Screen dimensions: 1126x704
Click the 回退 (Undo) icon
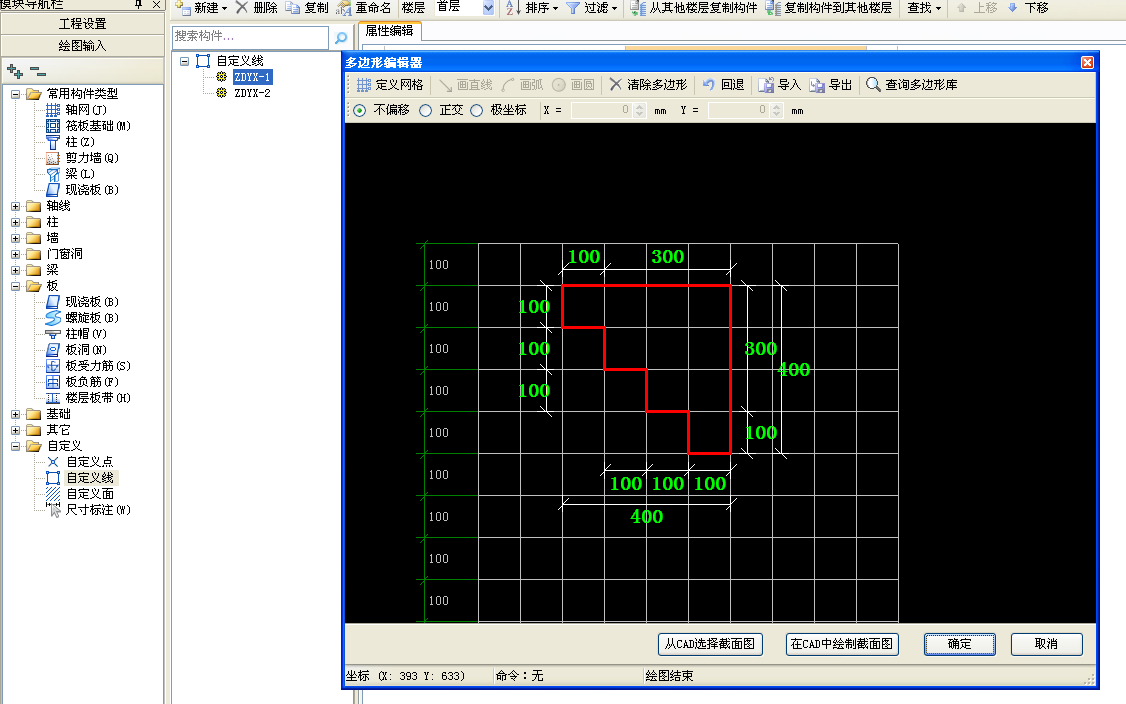point(709,85)
